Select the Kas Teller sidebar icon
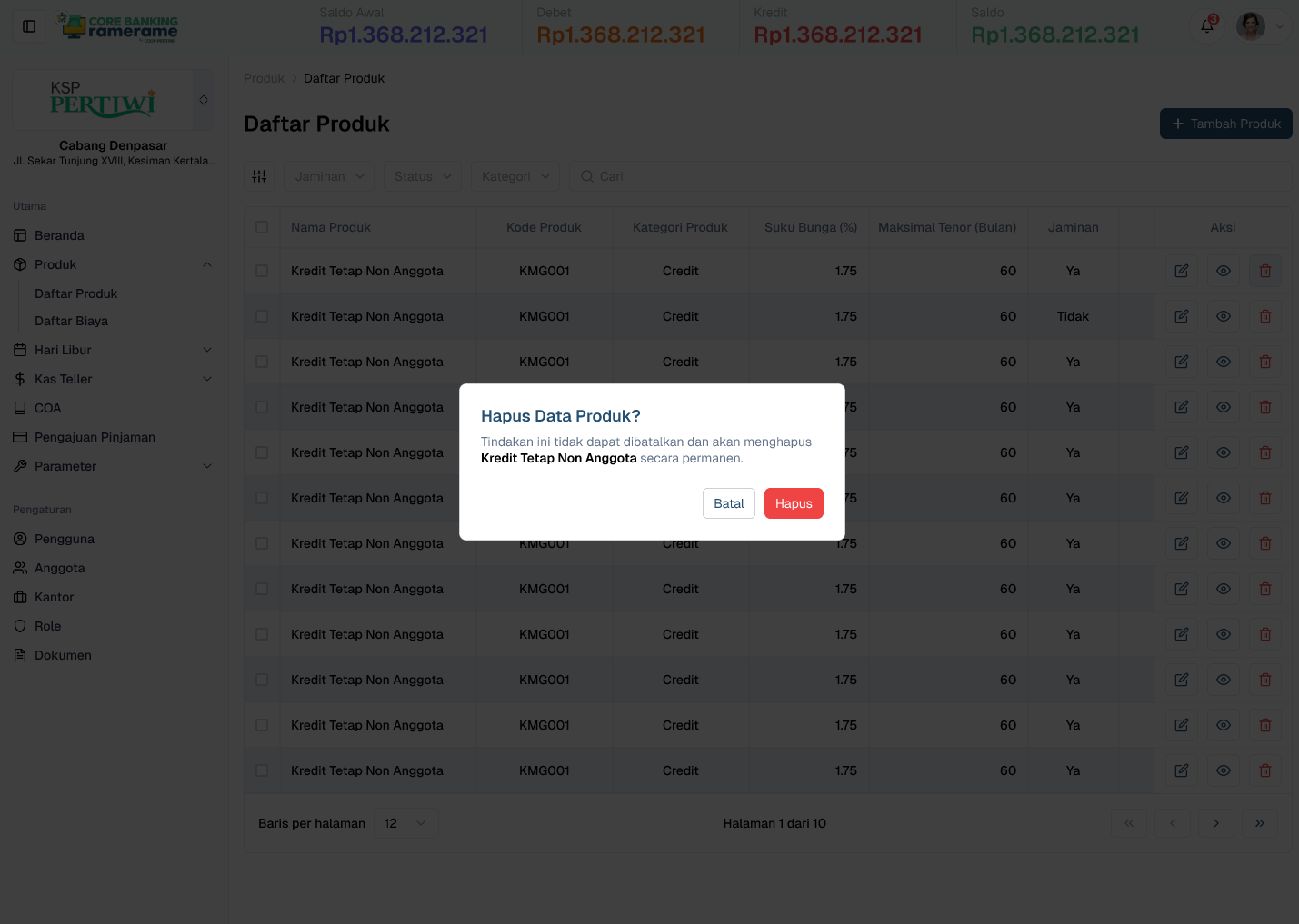 click(x=20, y=379)
